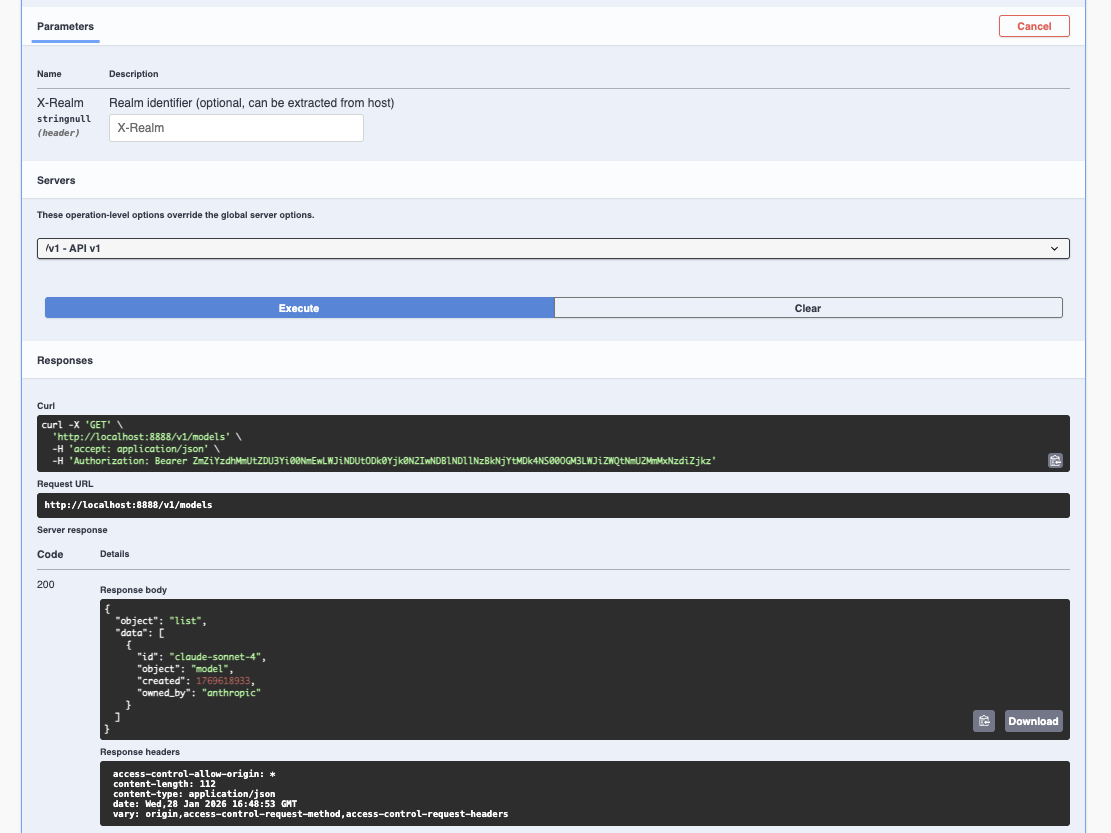Click the blue Execute button

tap(299, 308)
